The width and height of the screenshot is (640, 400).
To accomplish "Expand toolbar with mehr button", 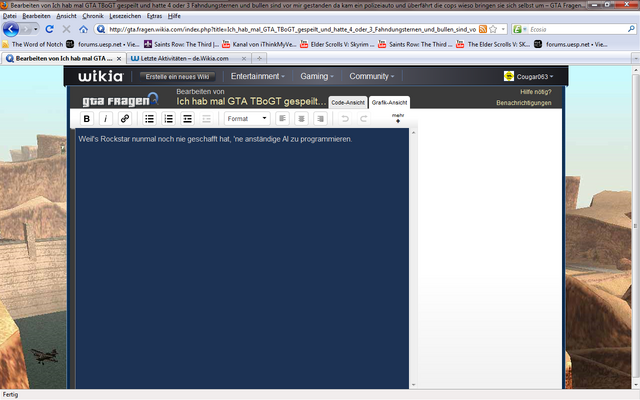I will [398, 118].
